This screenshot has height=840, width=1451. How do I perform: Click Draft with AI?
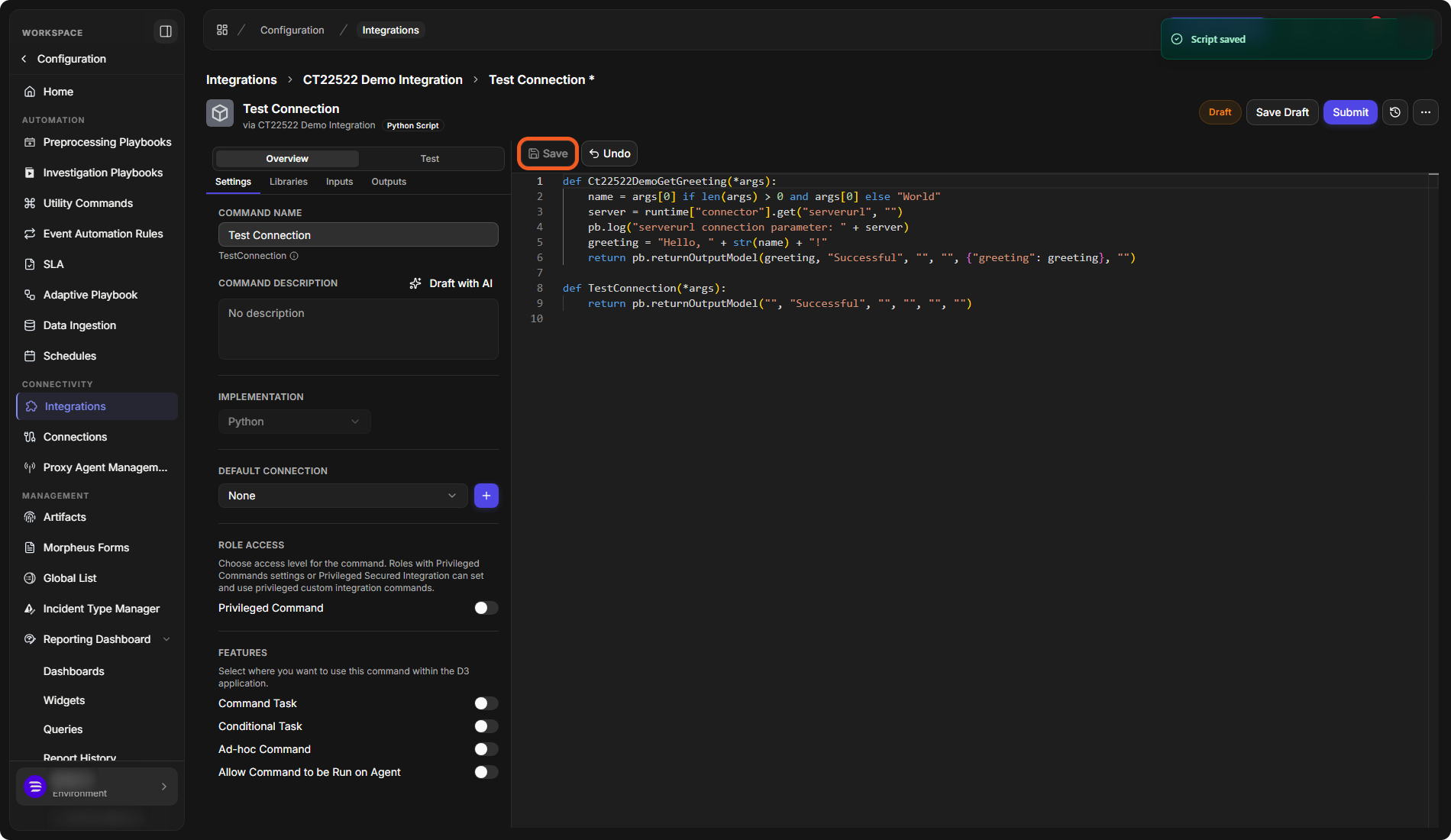451,283
